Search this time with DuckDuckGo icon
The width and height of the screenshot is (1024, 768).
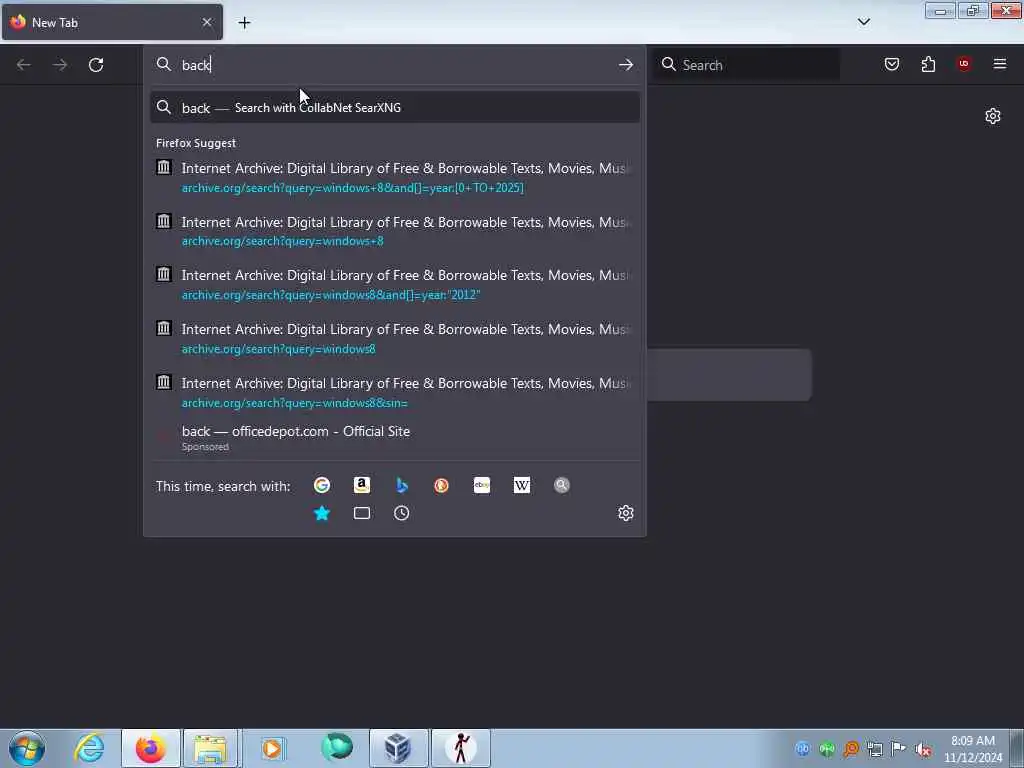[x=441, y=485]
